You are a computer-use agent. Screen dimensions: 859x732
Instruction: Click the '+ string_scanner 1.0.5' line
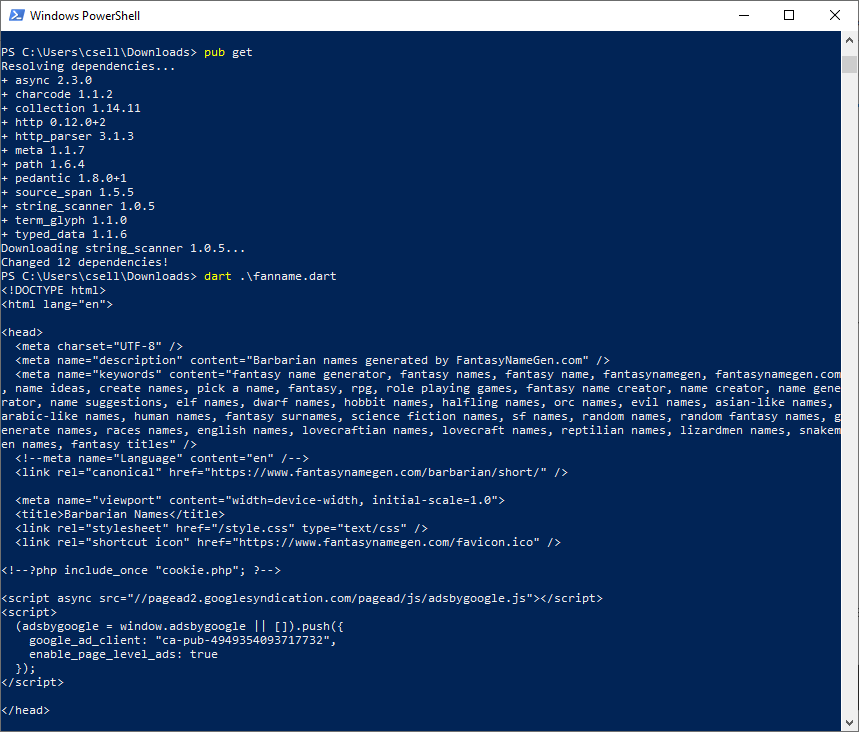78,207
